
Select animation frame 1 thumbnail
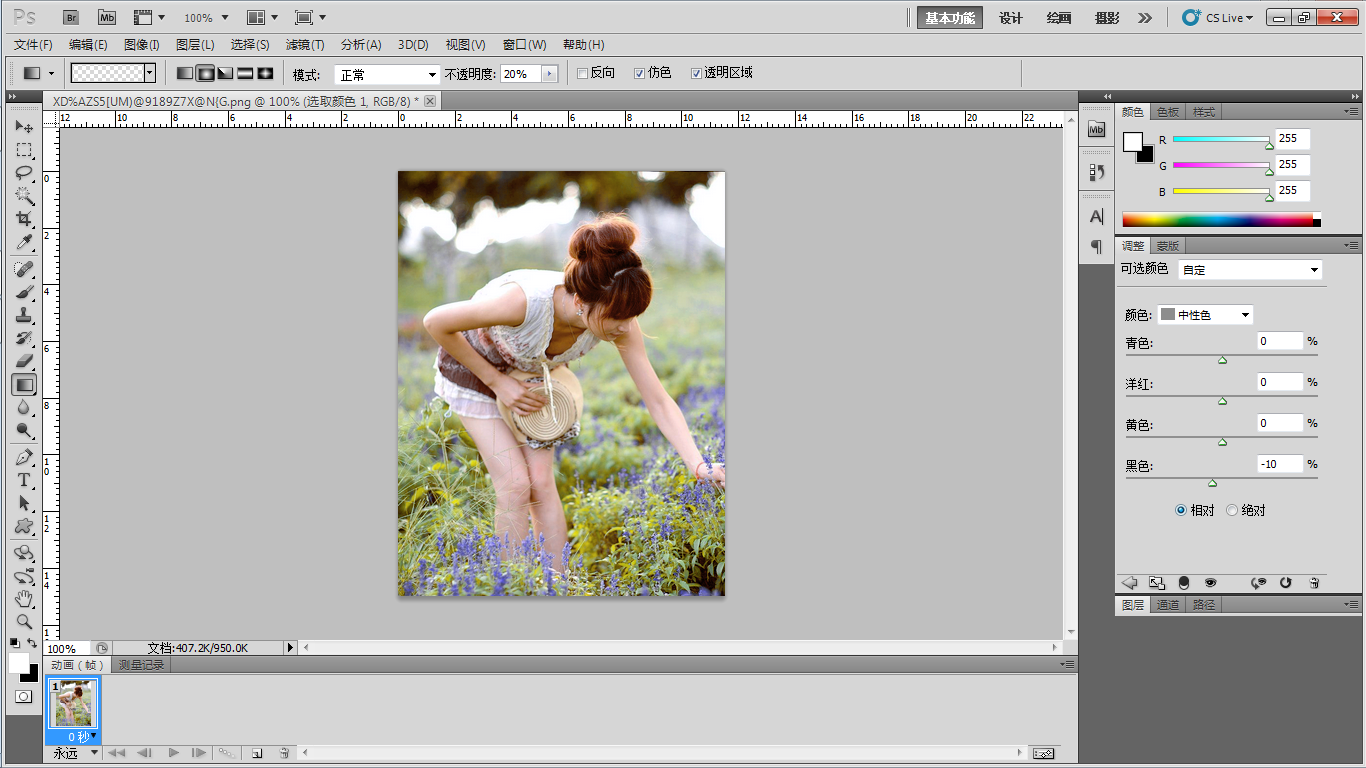click(x=72, y=703)
